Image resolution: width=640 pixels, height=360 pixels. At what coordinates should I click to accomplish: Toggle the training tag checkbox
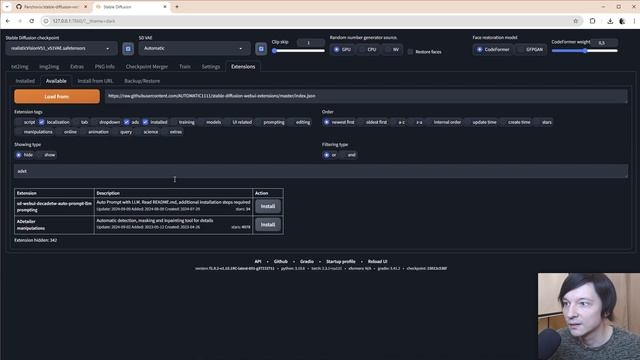click(x=173, y=122)
